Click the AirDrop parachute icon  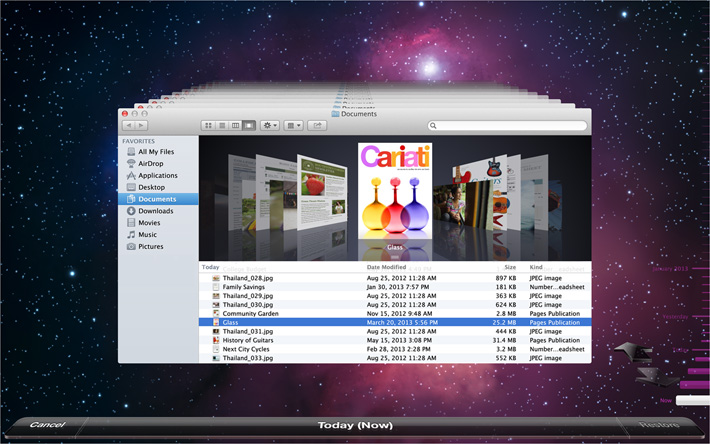point(131,163)
